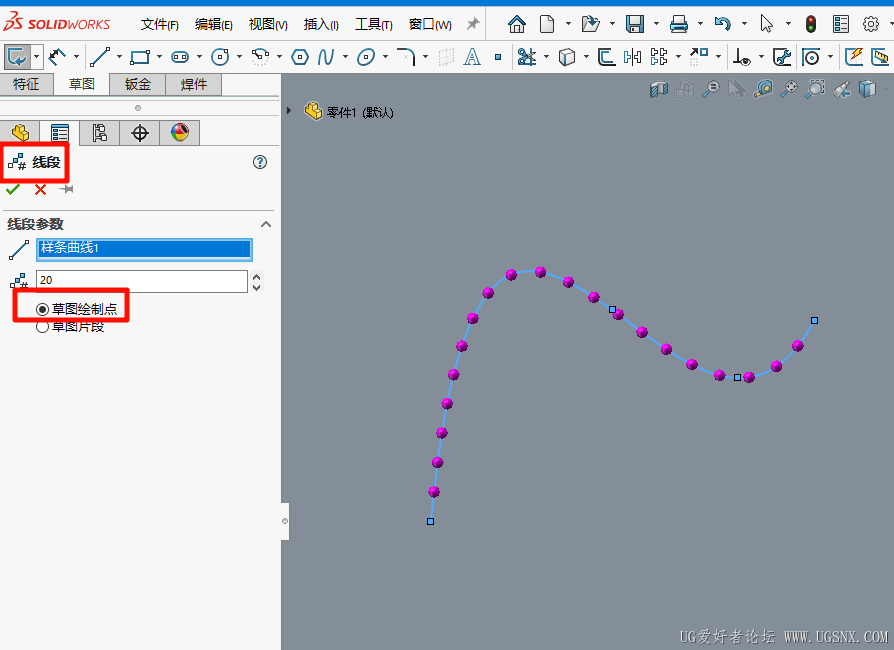Select the Sketch Text tool
Image resolution: width=894 pixels, height=650 pixels.
[472, 57]
